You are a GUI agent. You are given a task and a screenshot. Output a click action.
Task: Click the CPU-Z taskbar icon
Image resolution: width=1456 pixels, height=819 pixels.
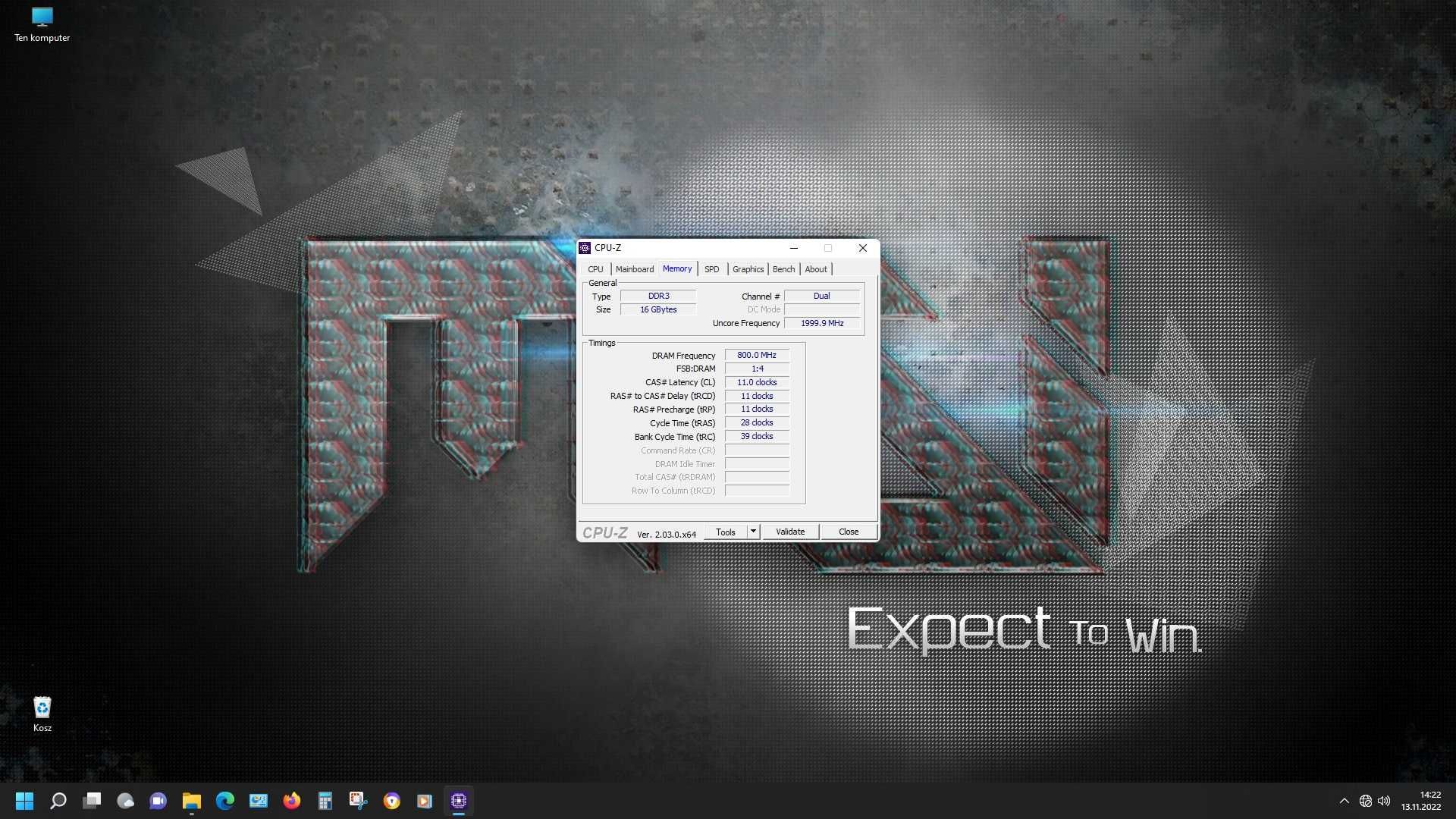click(458, 800)
